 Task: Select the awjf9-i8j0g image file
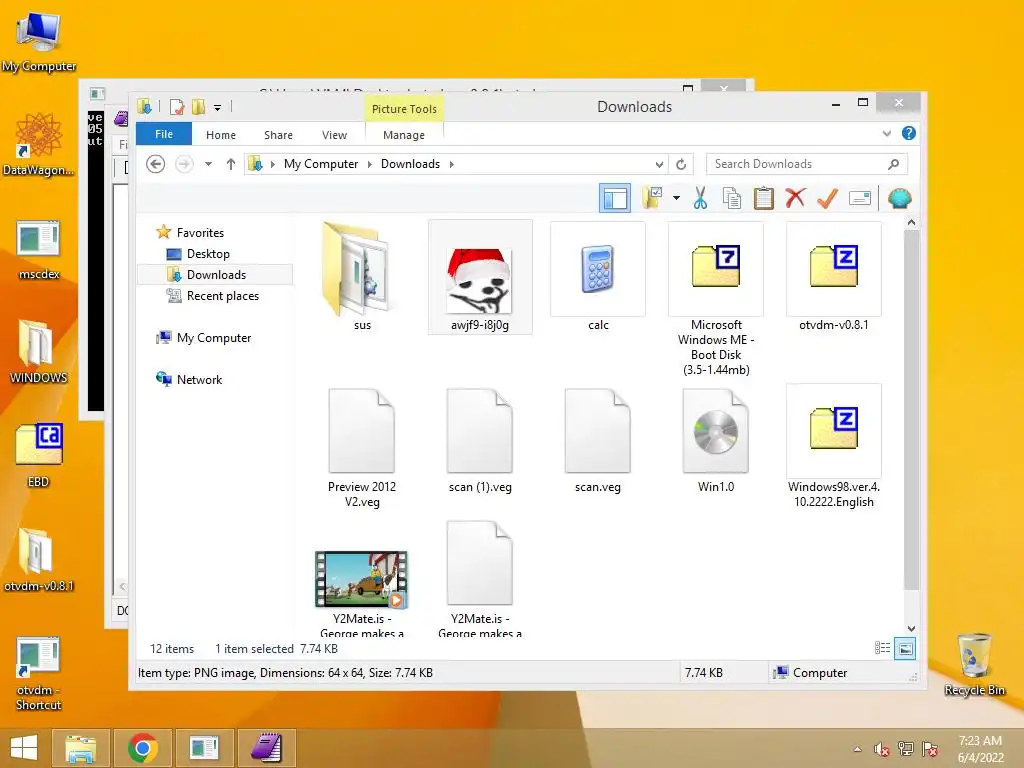tap(480, 276)
